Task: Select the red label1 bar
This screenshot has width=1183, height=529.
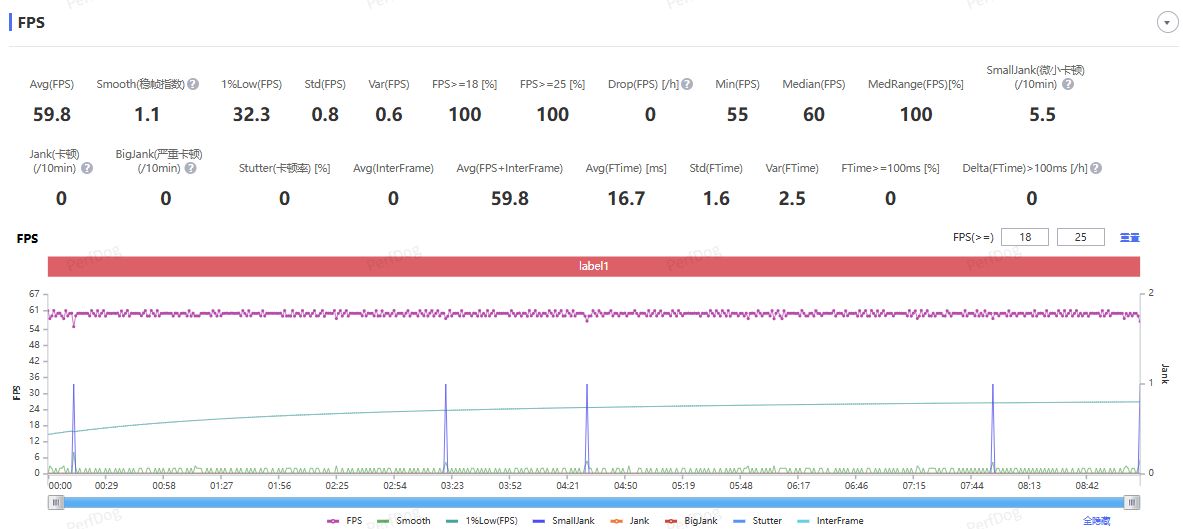Action: tap(594, 266)
